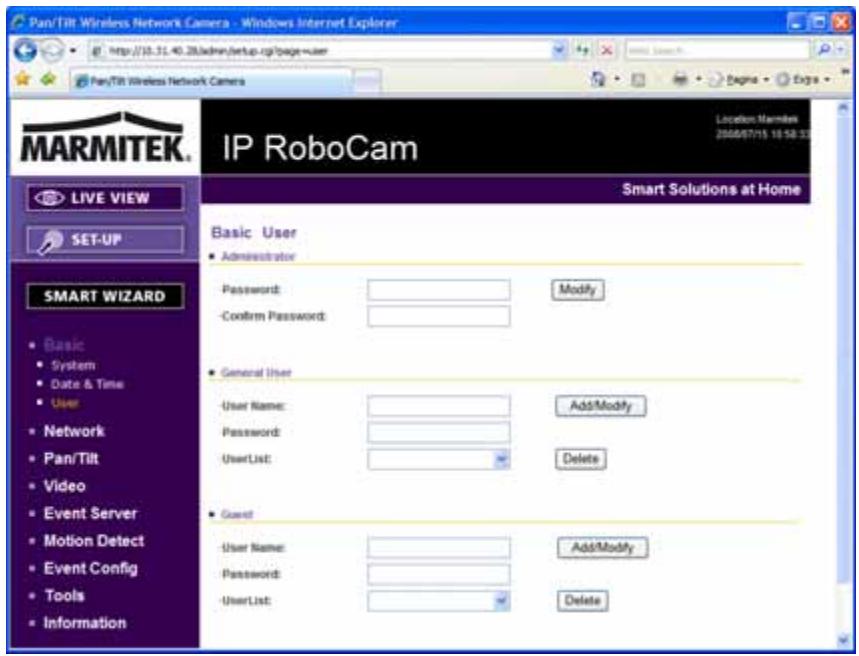859x656 pixels.
Task: Open the Event Config sidebar menu
Action: click(90, 568)
